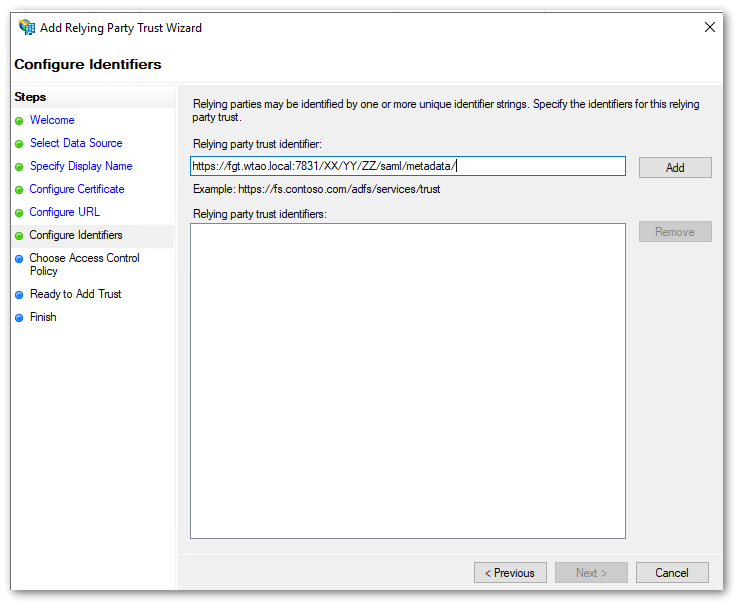Screen dimensions: 736x603
Task: Click the relying party trust identifier field
Action: point(407,166)
